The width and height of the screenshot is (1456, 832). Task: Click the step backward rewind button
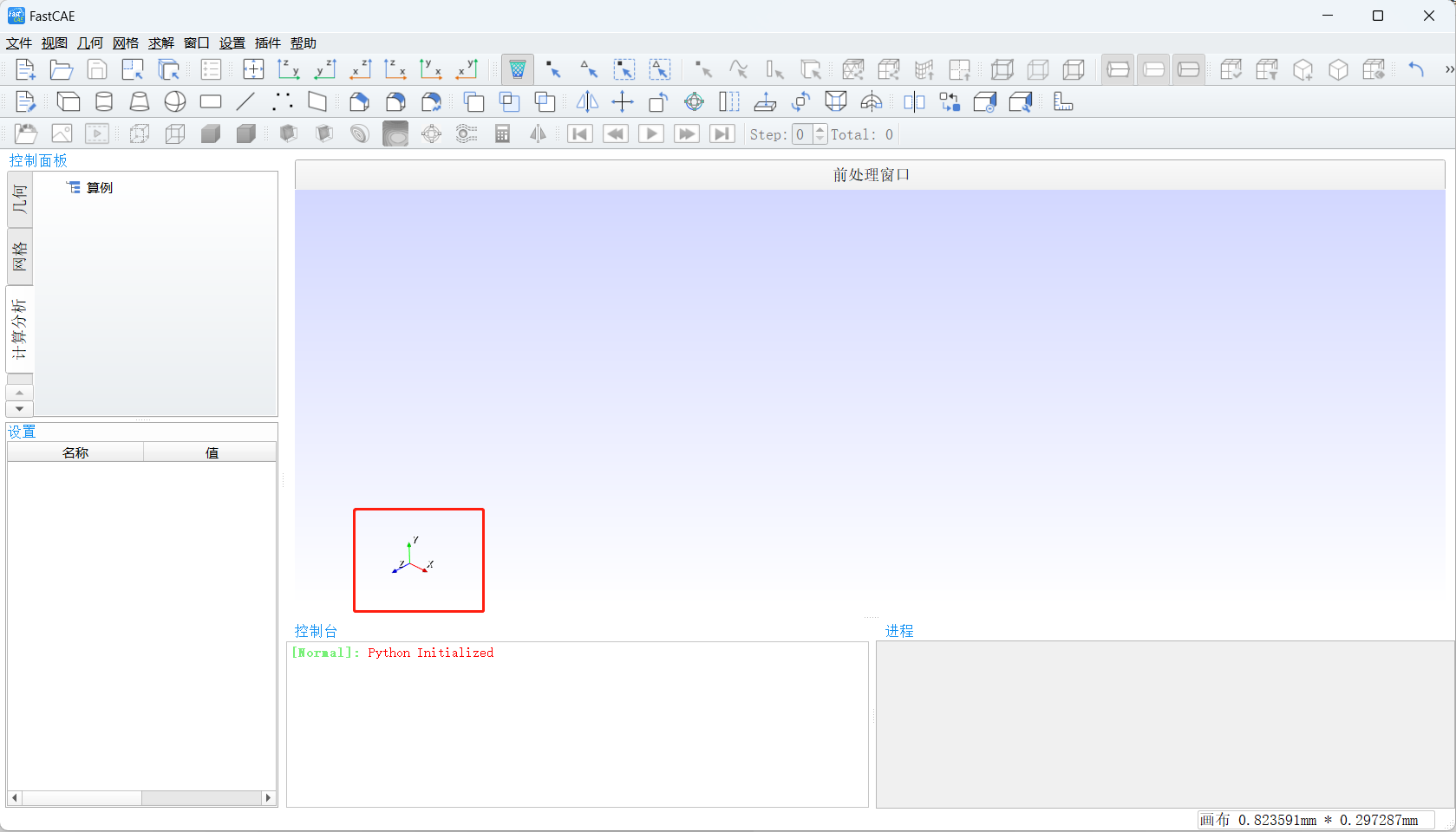point(616,134)
